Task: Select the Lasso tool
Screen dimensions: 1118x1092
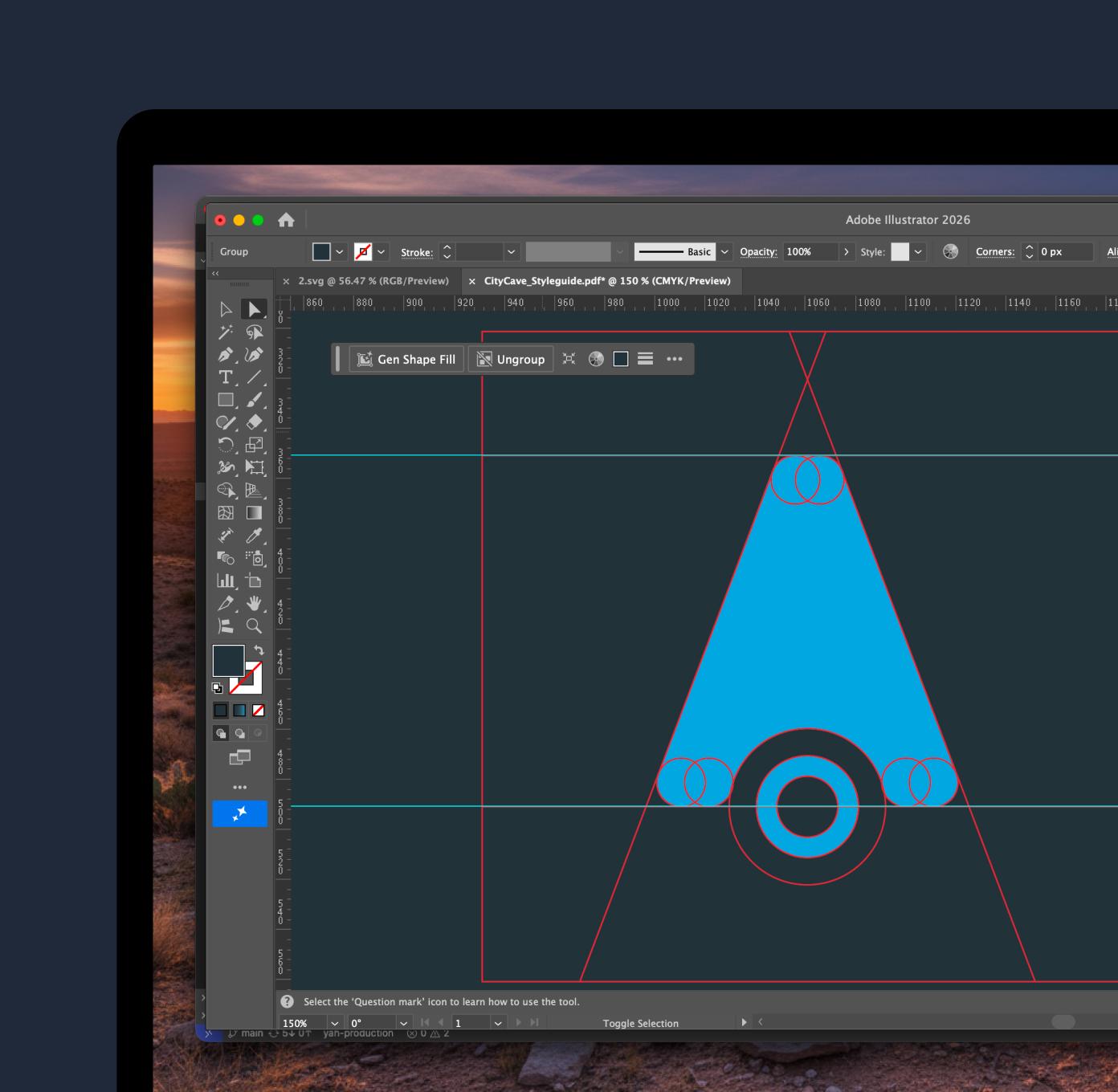Action: 254,332
